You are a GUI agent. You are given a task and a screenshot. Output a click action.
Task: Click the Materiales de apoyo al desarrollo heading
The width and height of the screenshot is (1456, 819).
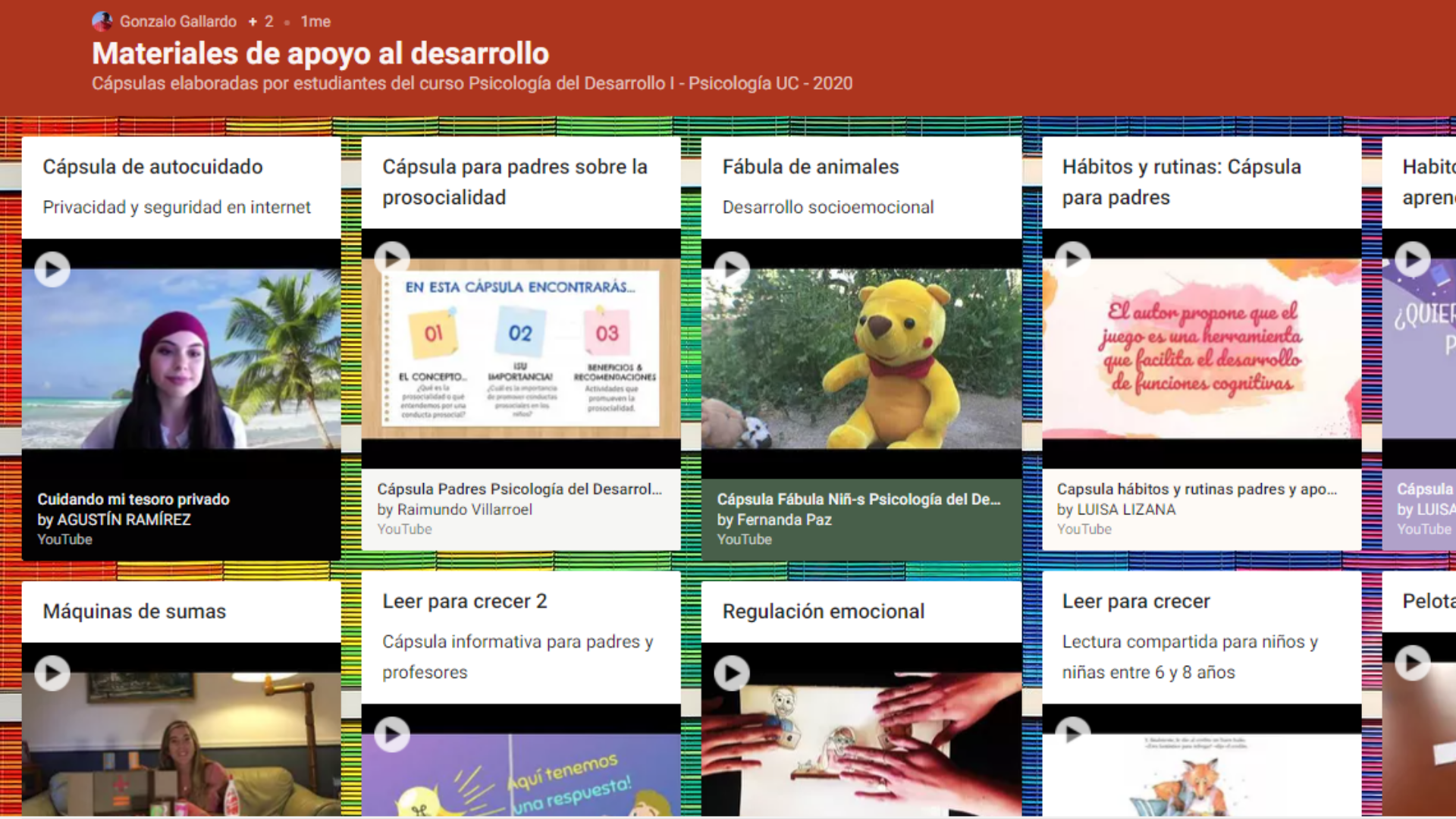pos(320,54)
